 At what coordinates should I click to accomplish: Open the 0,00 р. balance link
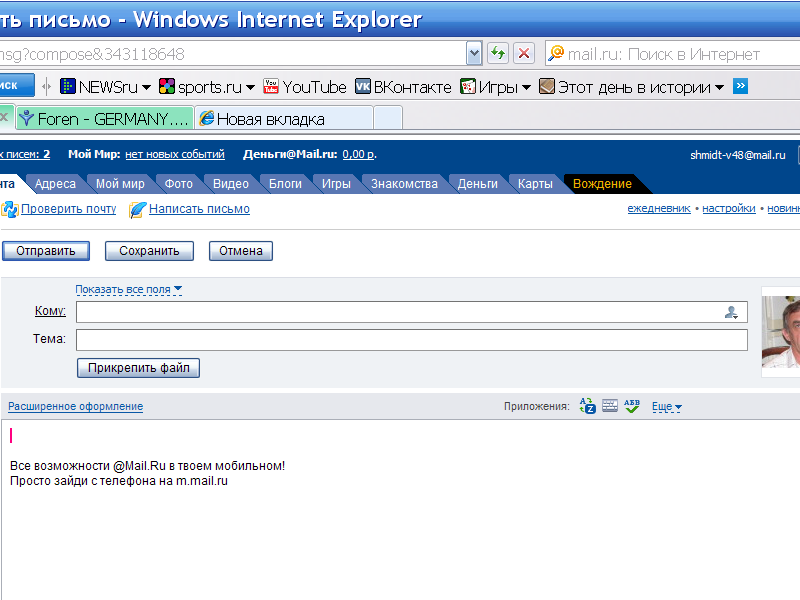[x=359, y=155]
